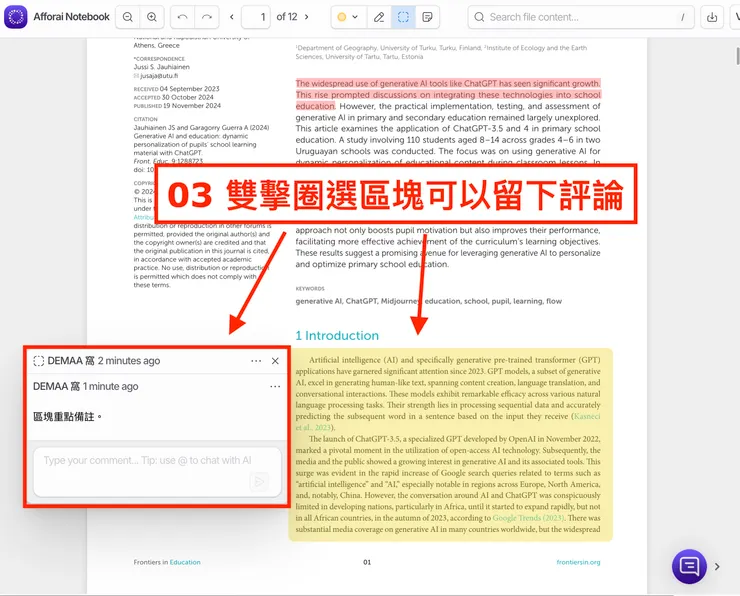Image resolution: width=740 pixels, height=596 pixels.
Task: Zoom out of the PDF
Action: 127,17
